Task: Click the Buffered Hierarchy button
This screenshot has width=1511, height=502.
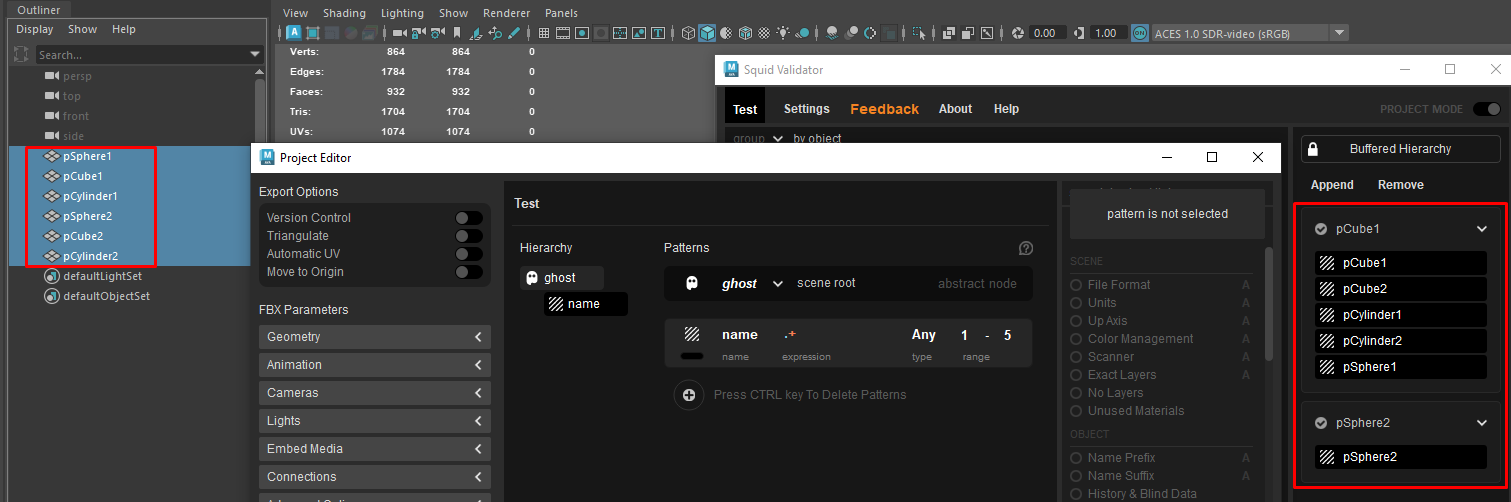Action: (1401, 149)
